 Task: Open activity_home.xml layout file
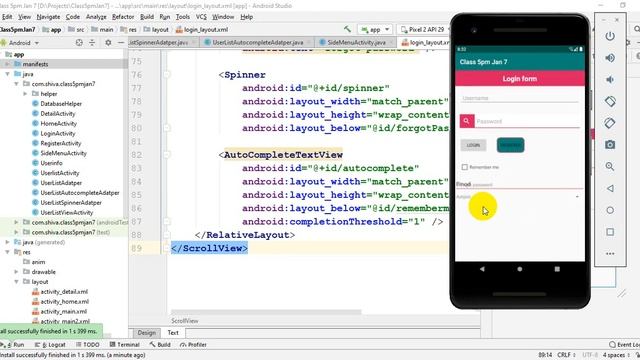coord(64,302)
